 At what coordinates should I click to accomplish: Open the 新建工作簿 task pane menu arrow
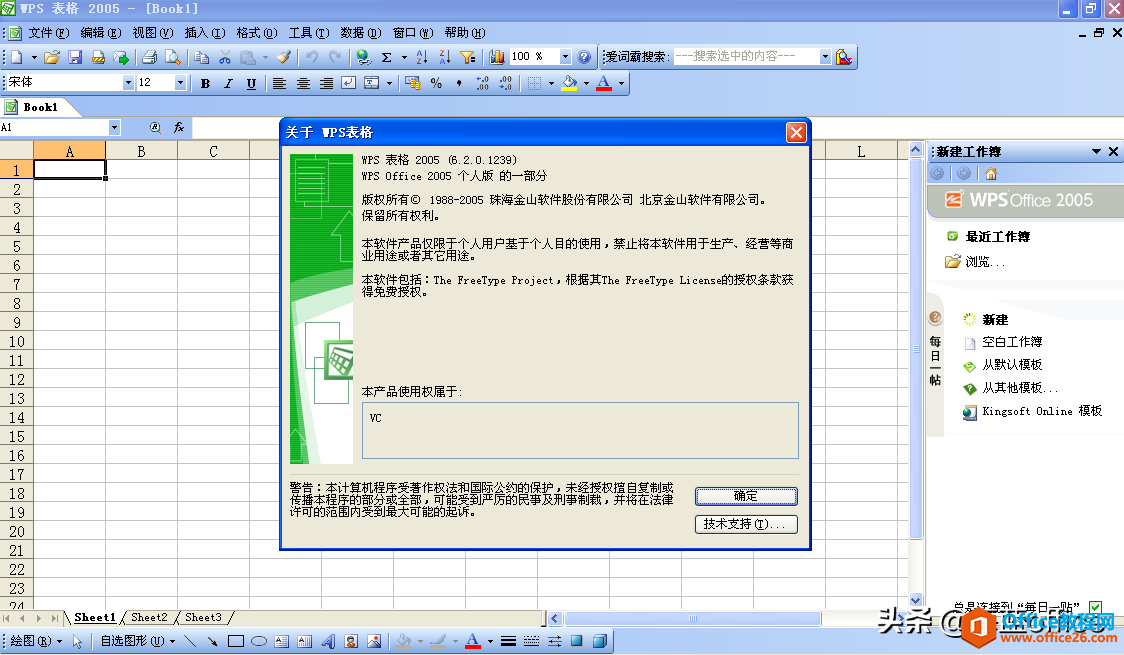1096,152
